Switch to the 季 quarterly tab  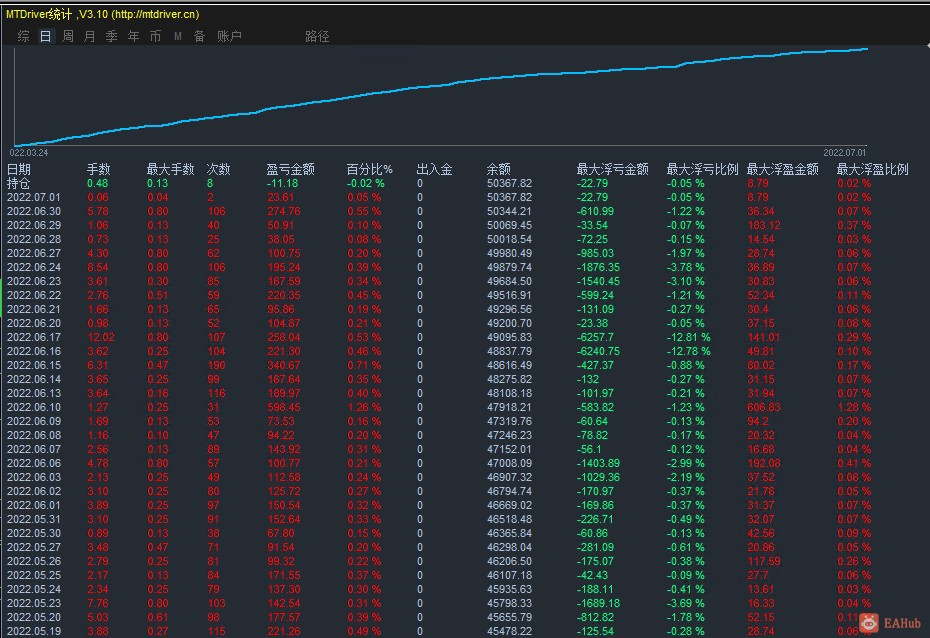tap(111, 36)
